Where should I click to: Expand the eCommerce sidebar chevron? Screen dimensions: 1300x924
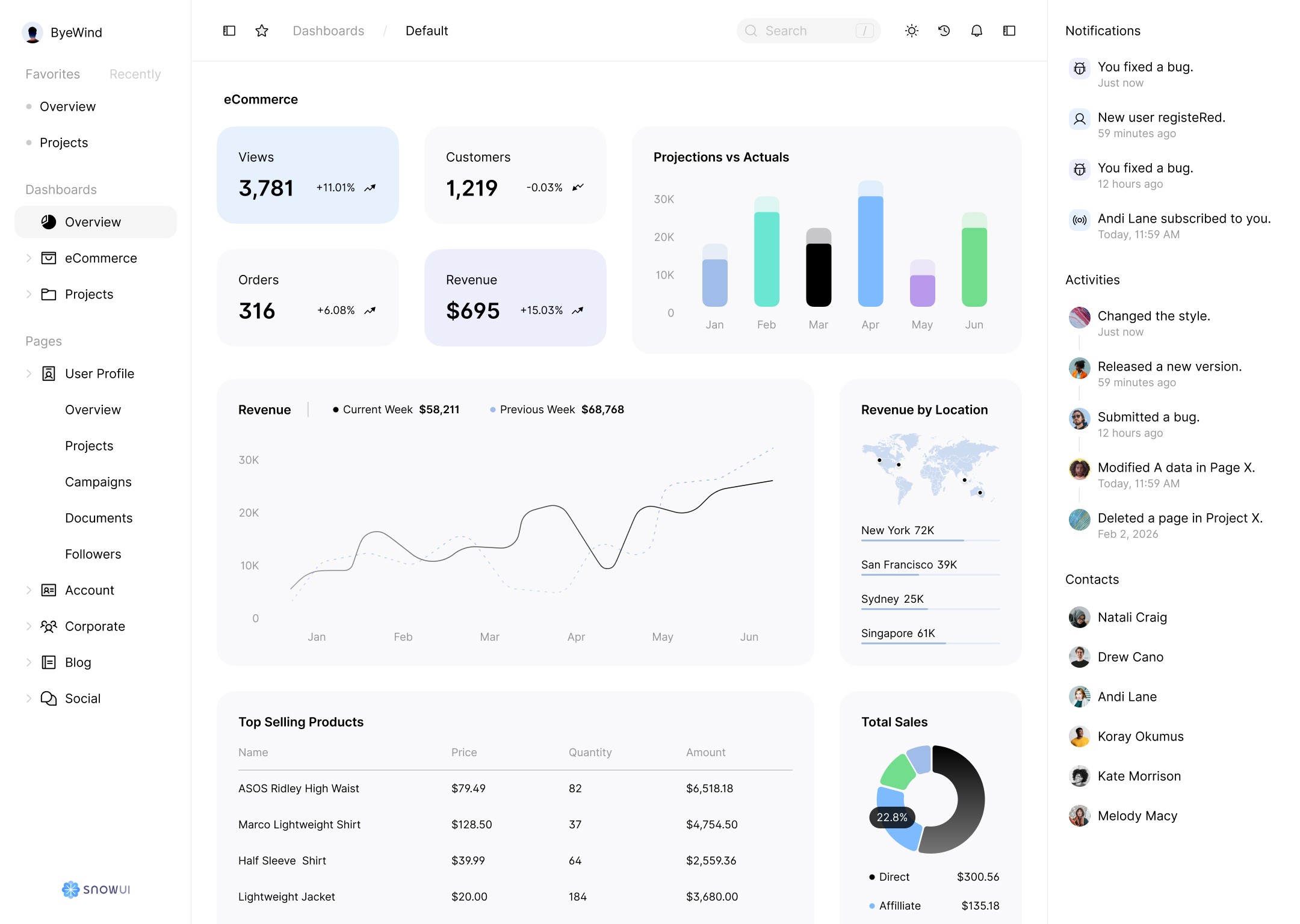click(28, 258)
